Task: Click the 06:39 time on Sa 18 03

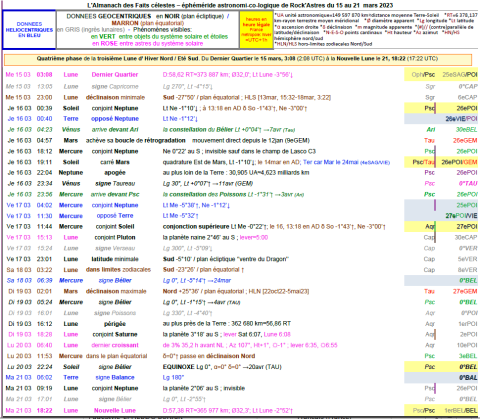Action: [44, 281]
